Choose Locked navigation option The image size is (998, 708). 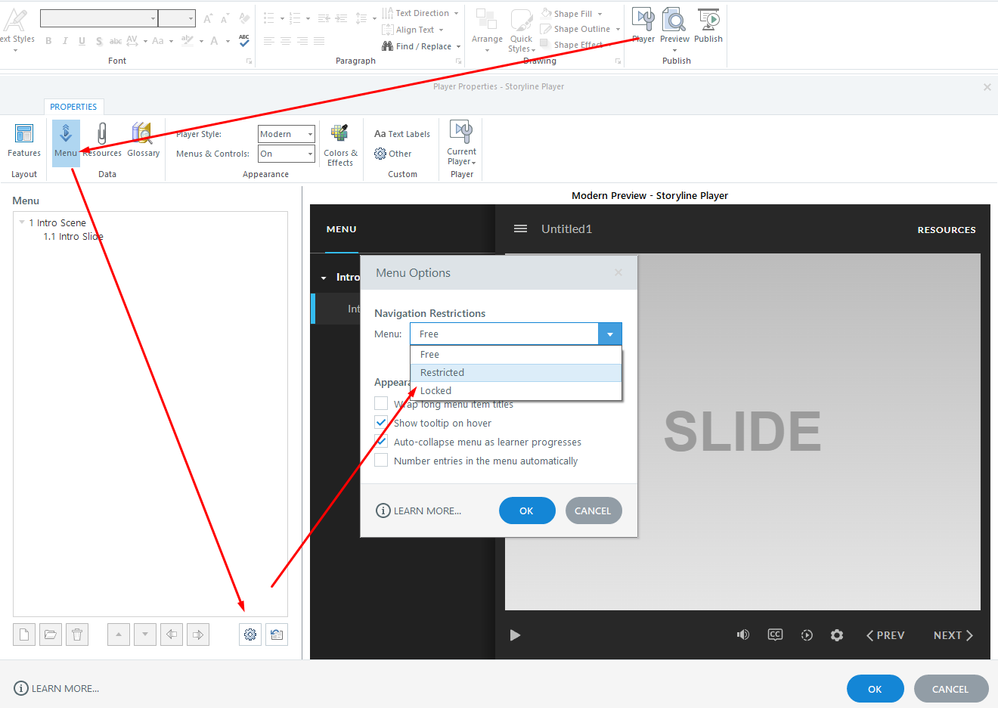tap(516, 390)
